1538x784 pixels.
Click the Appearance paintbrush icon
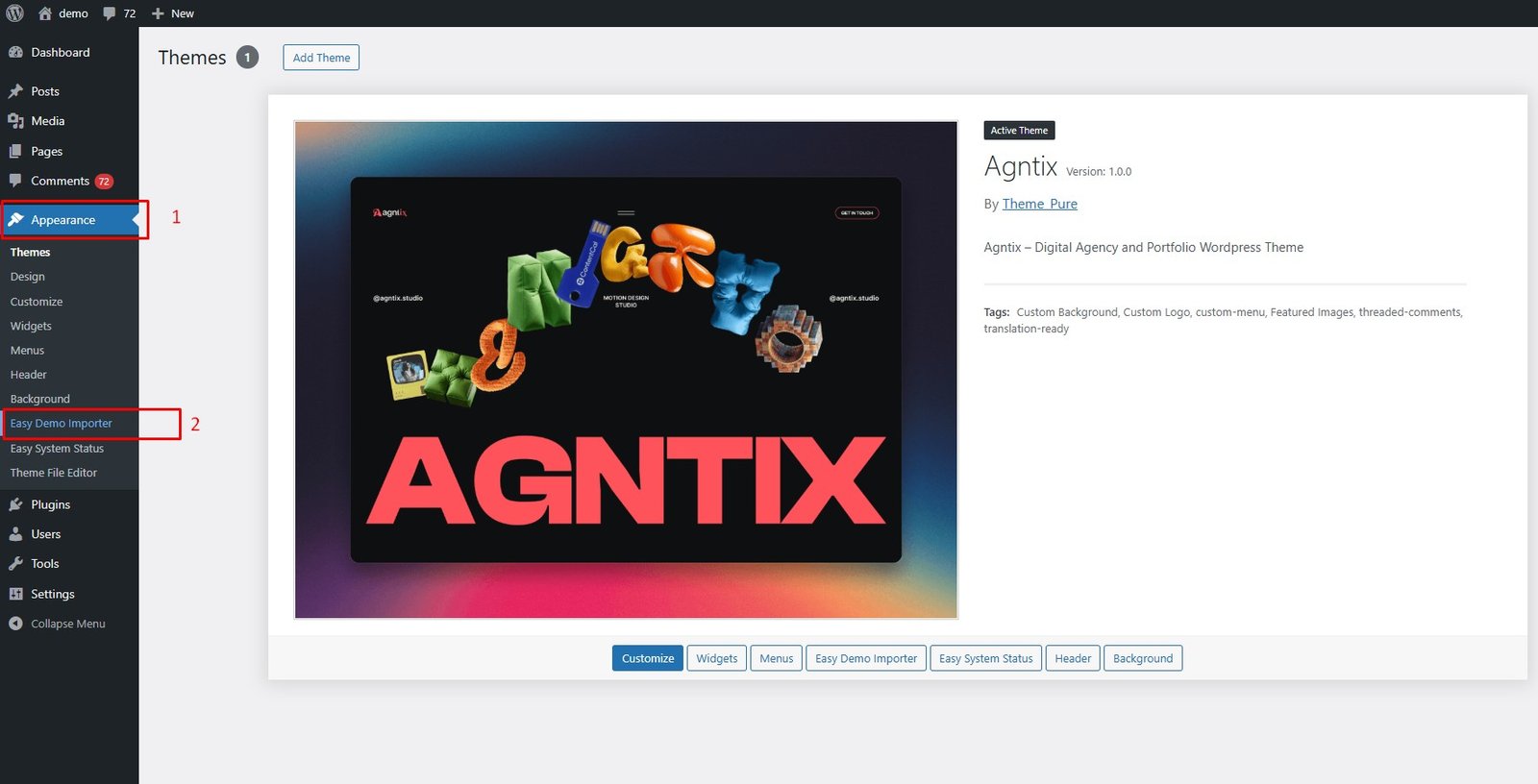pos(15,220)
